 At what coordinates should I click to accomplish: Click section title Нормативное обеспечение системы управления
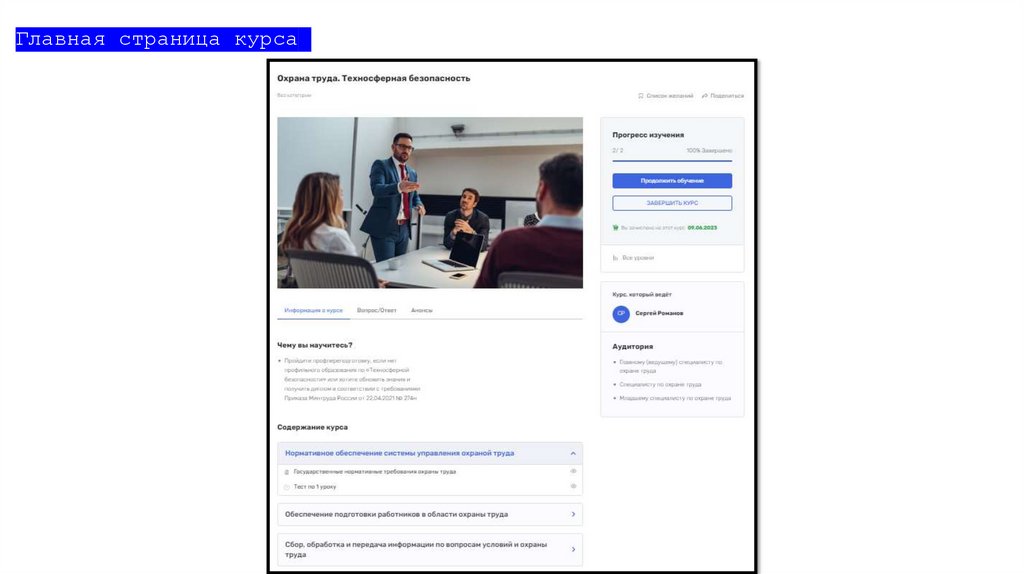click(399, 453)
